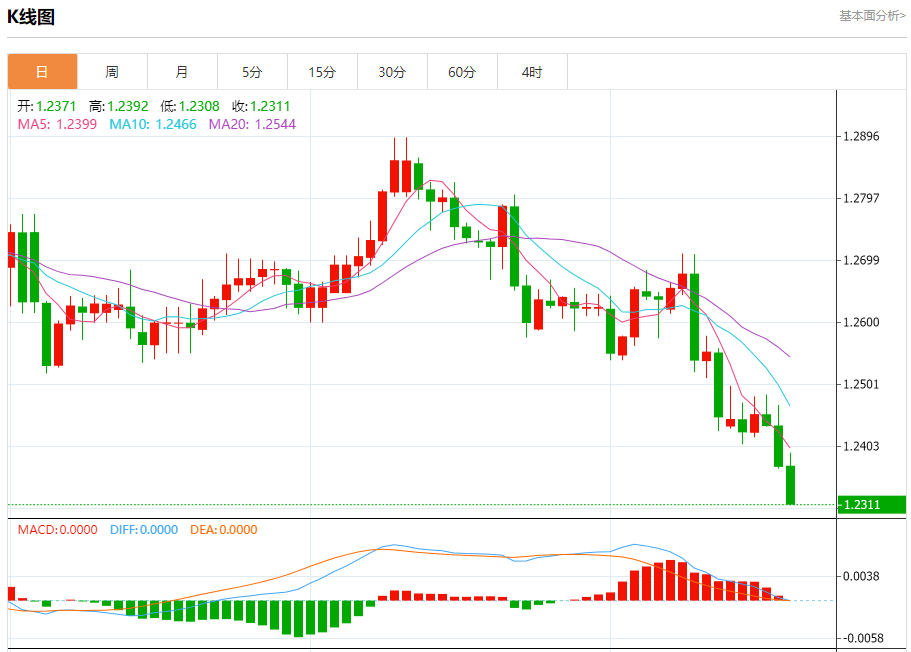Click the 高: 1.2392 high value
The width and height of the screenshot is (911, 652).
(x=119, y=106)
